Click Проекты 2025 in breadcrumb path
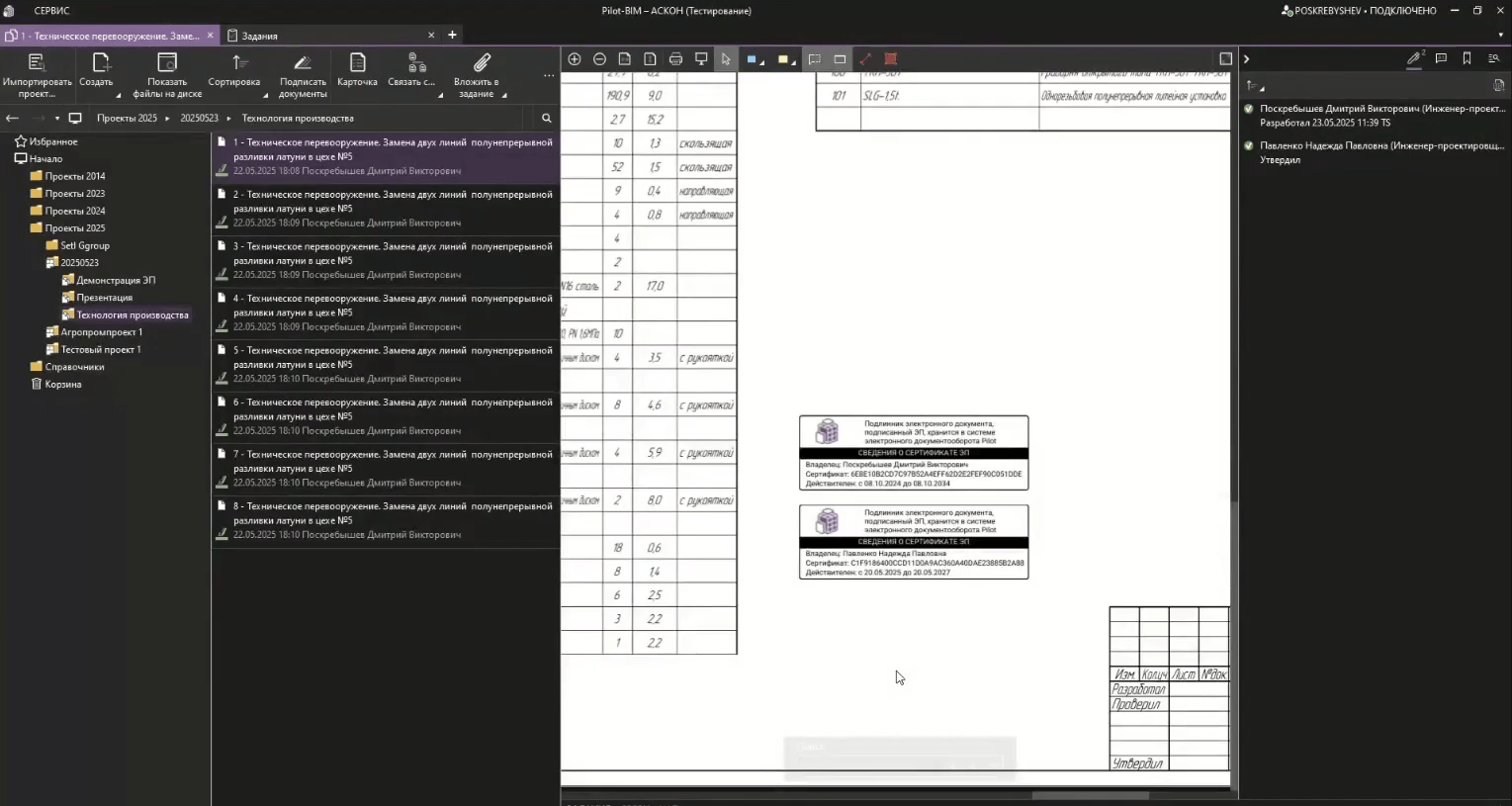Screen dimensions: 1512x806 tap(127, 118)
